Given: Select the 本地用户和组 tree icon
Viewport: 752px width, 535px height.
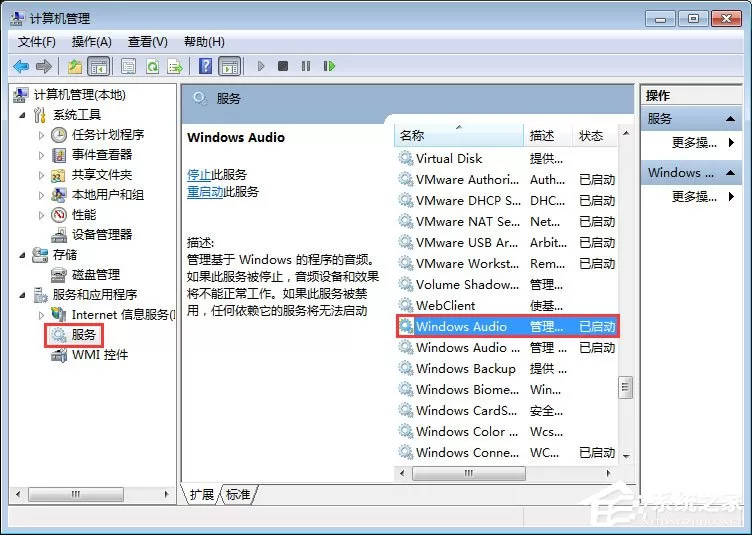Looking at the screenshot, I should coord(59,195).
